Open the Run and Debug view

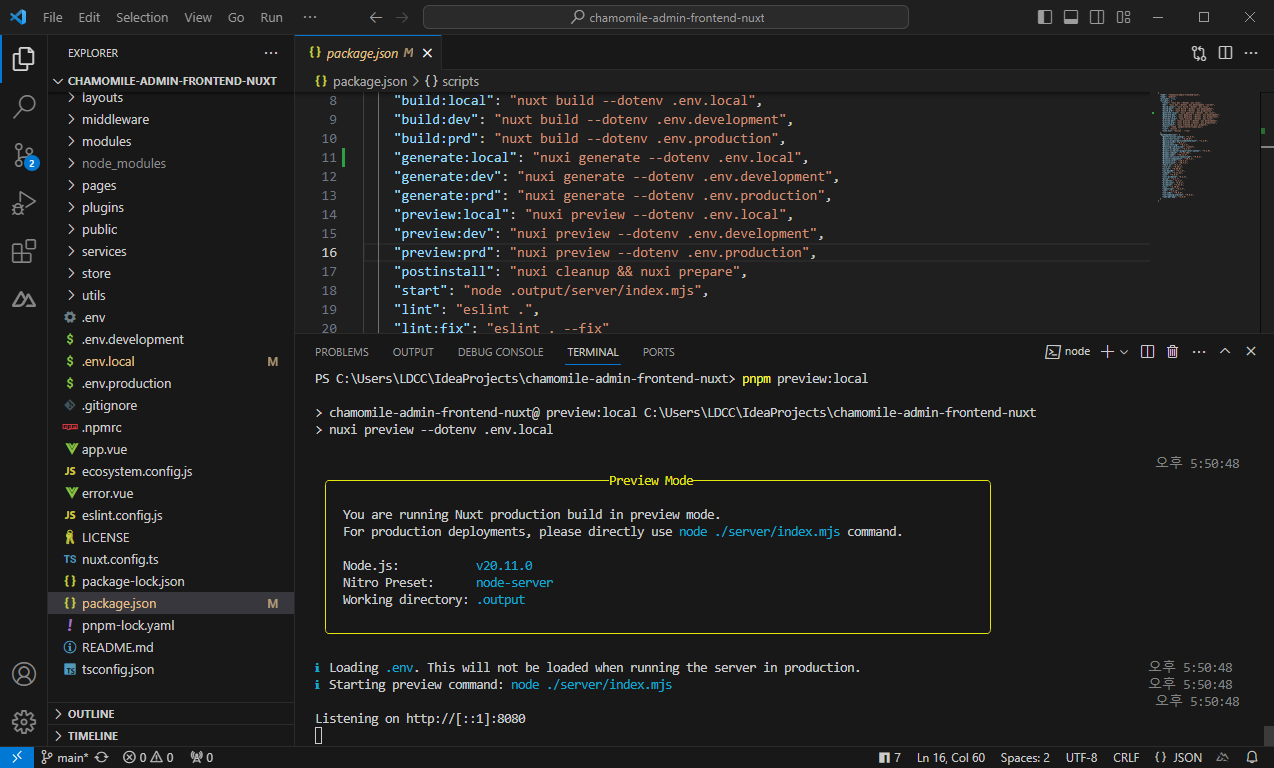point(24,203)
